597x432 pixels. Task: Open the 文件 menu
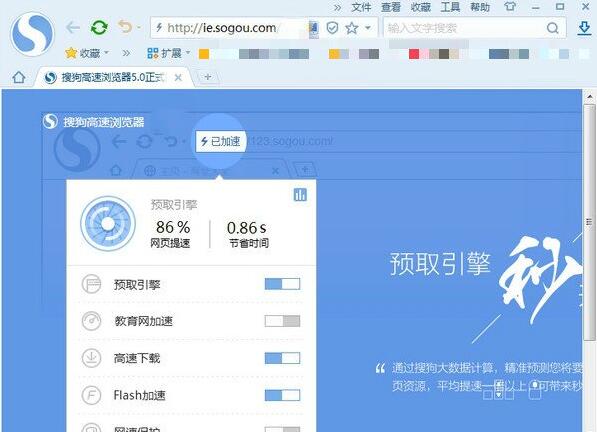click(x=361, y=7)
